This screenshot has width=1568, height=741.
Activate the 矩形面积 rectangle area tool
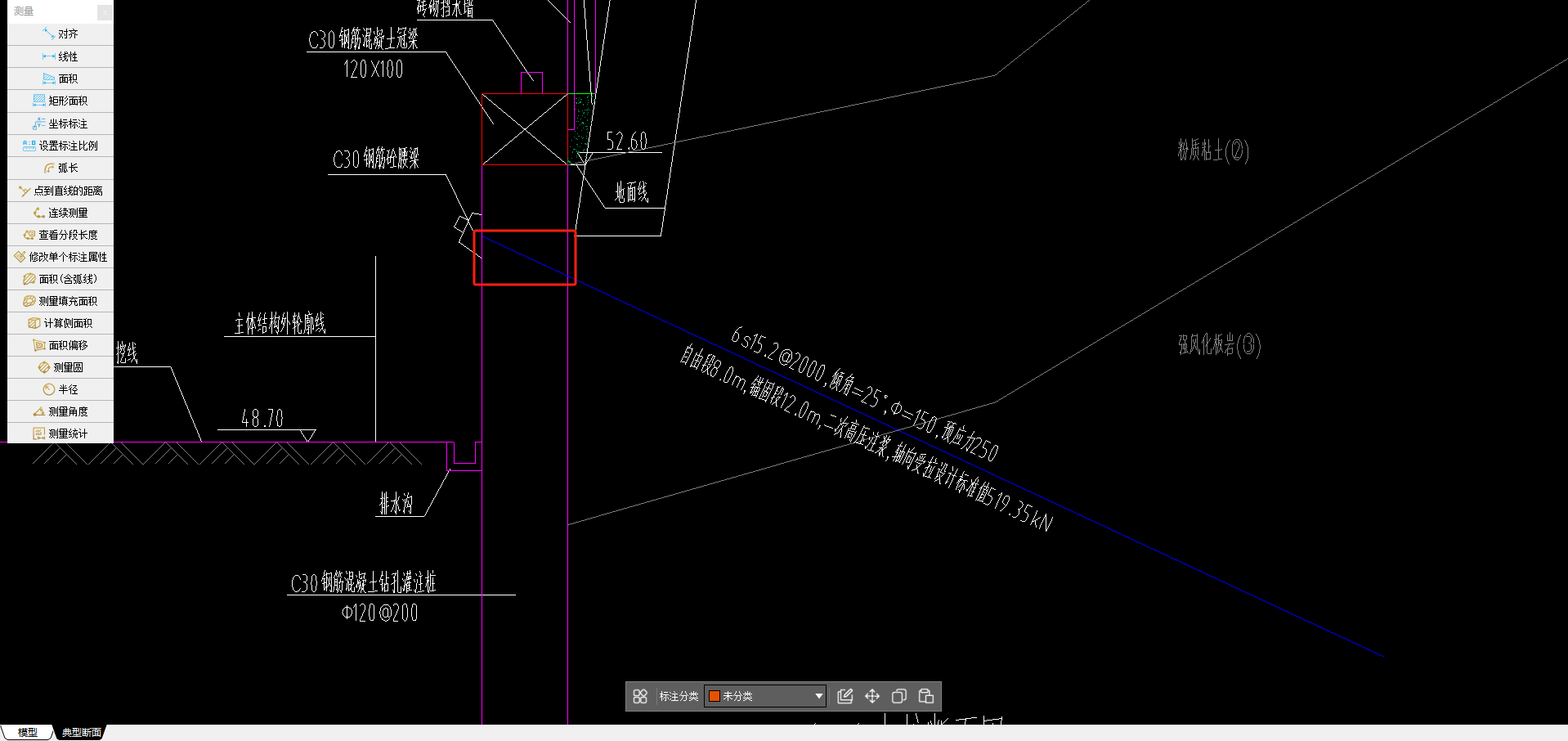[60, 101]
